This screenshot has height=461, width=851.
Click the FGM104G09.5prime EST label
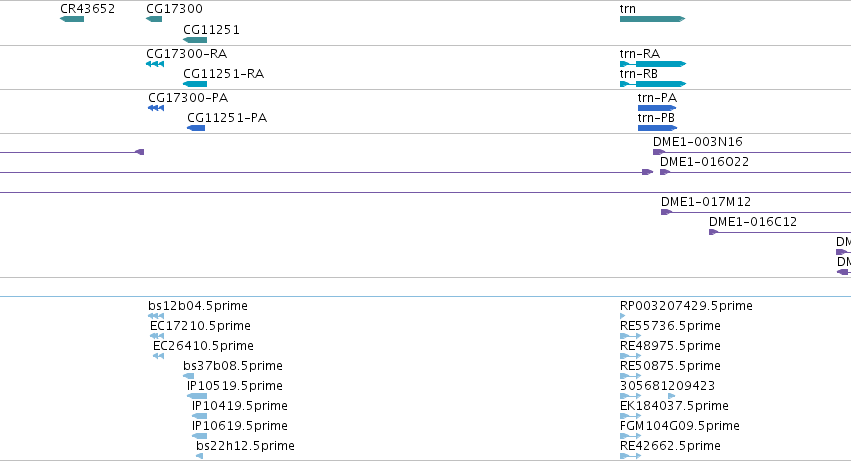click(679, 426)
